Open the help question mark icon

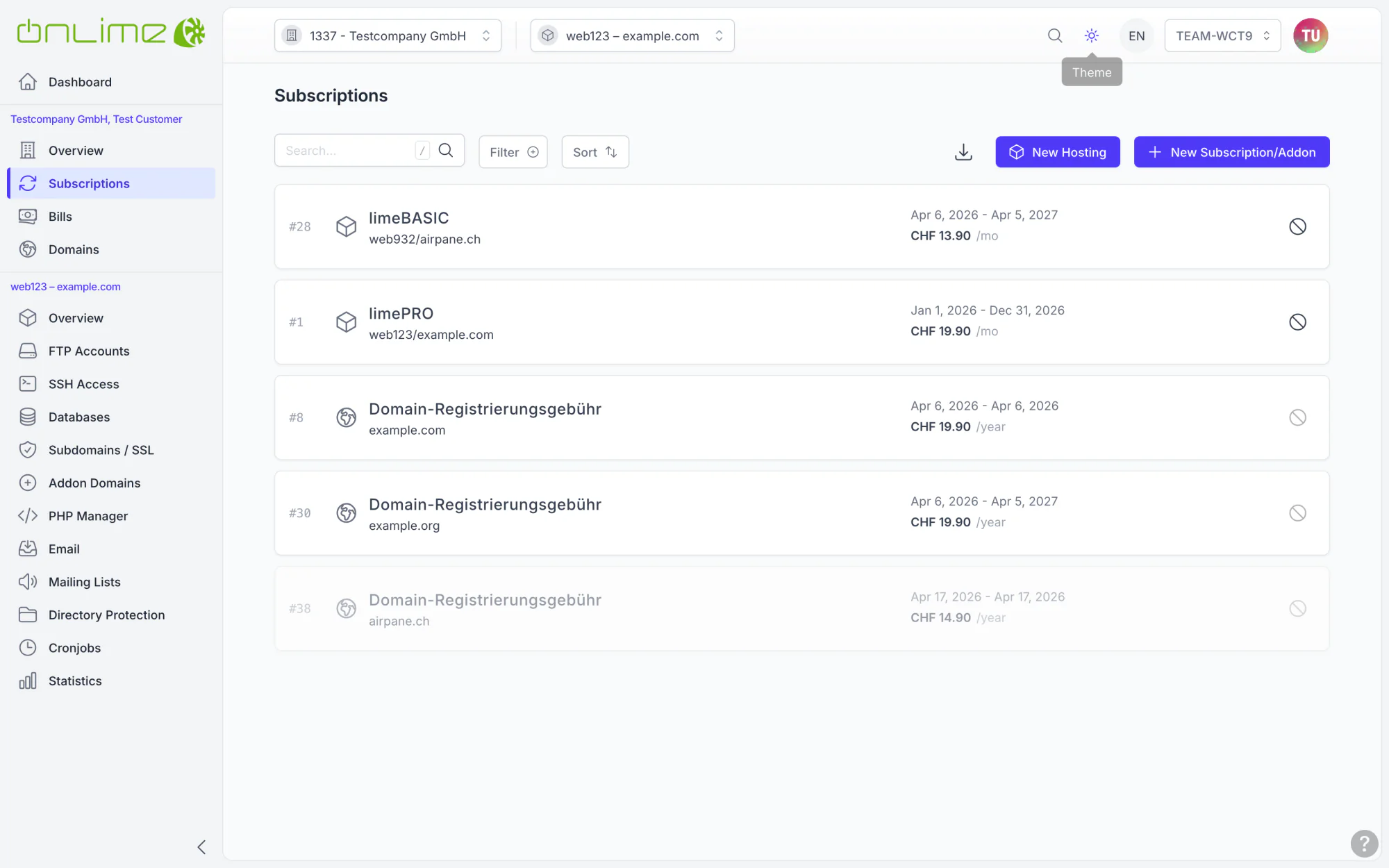pos(1364,844)
